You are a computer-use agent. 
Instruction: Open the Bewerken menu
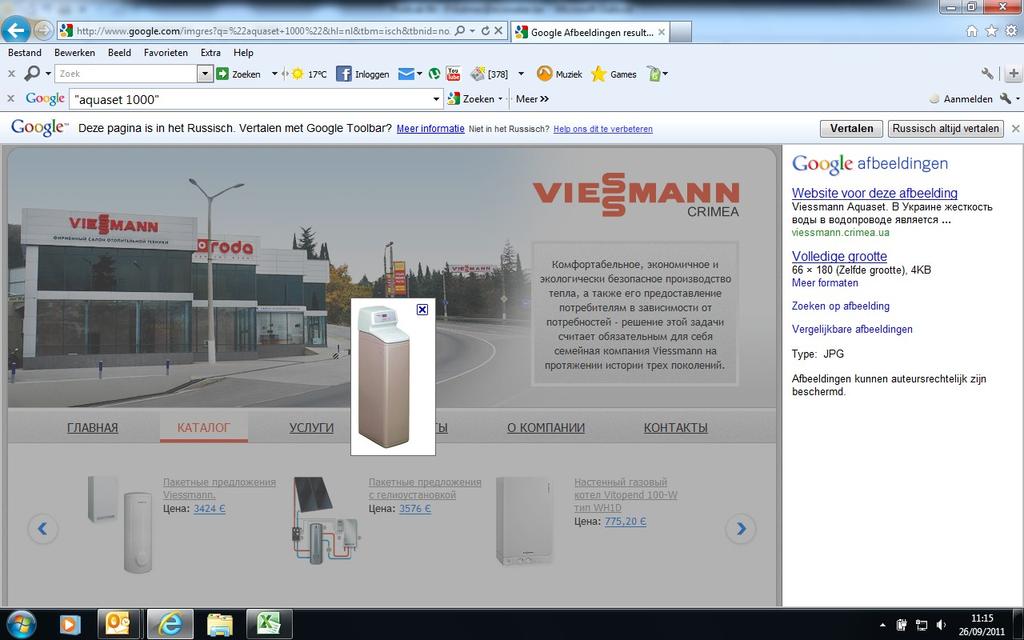[74, 53]
